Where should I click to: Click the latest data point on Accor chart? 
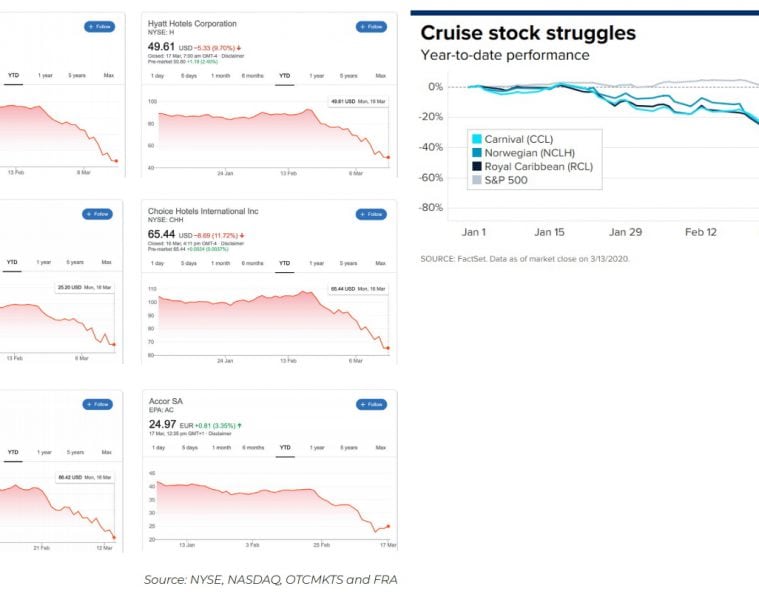pyautogui.click(x=388, y=526)
